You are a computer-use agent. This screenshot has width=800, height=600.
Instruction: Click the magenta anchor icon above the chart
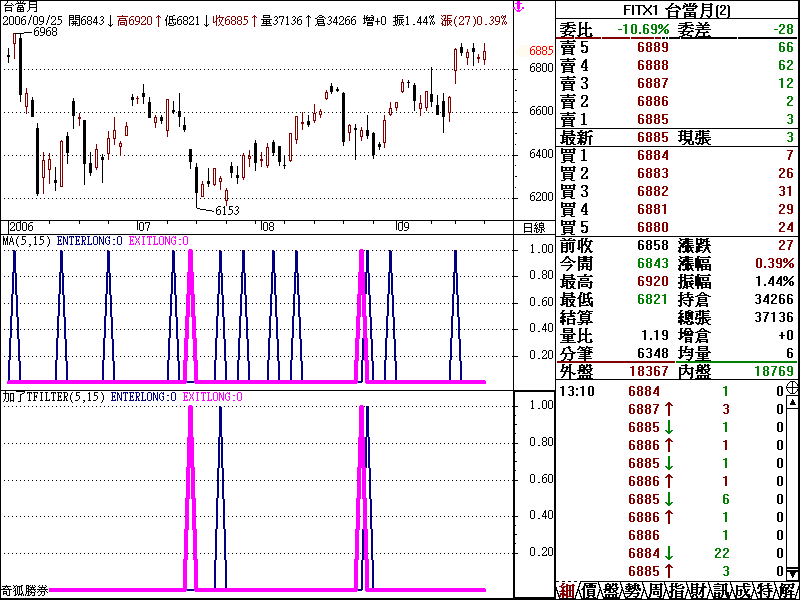coord(518,7)
